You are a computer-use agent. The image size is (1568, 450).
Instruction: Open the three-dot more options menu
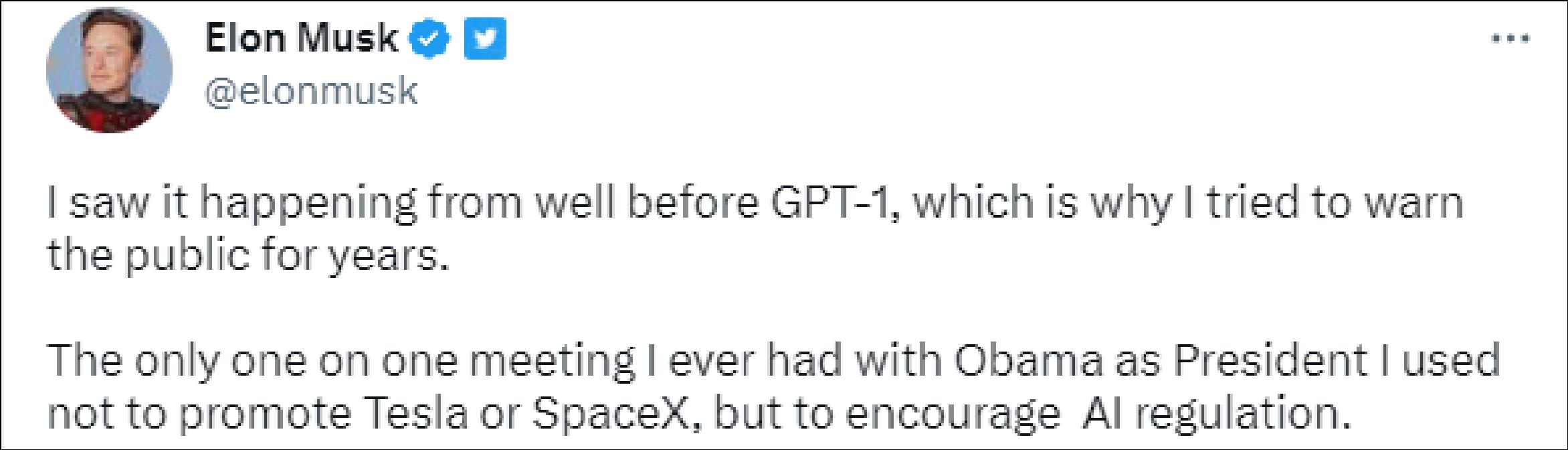1511,39
